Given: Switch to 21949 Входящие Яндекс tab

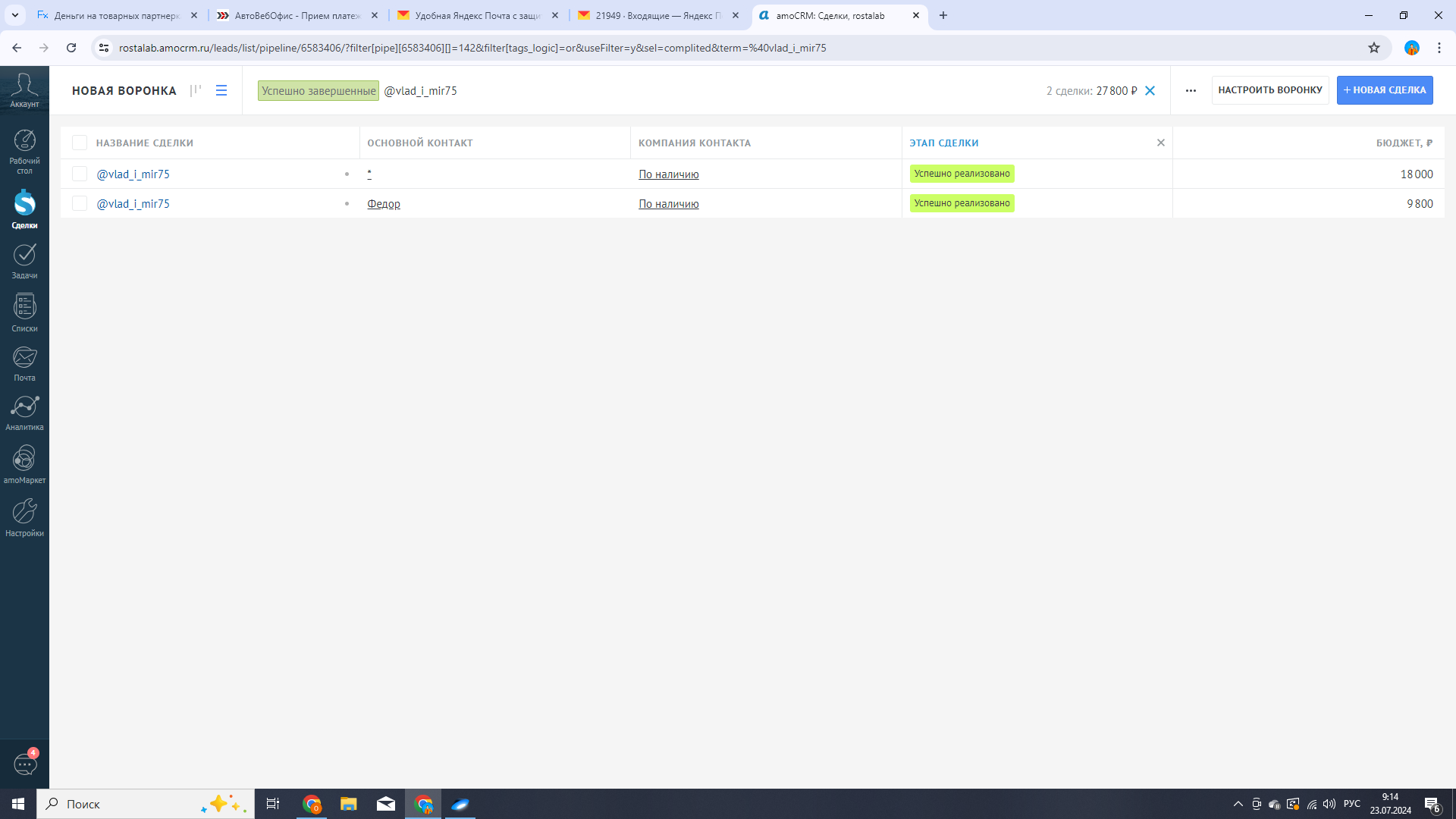Looking at the screenshot, I should click(x=658, y=15).
